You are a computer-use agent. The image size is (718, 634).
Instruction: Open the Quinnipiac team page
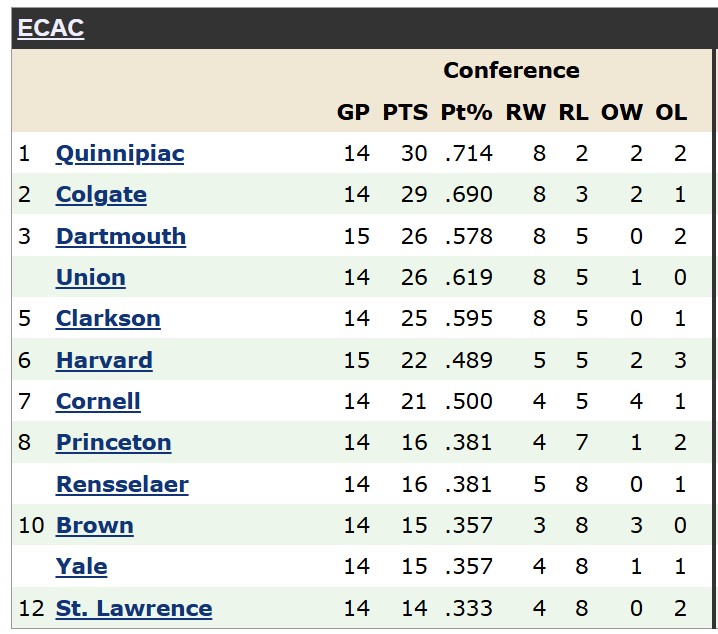pyautogui.click(x=120, y=154)
